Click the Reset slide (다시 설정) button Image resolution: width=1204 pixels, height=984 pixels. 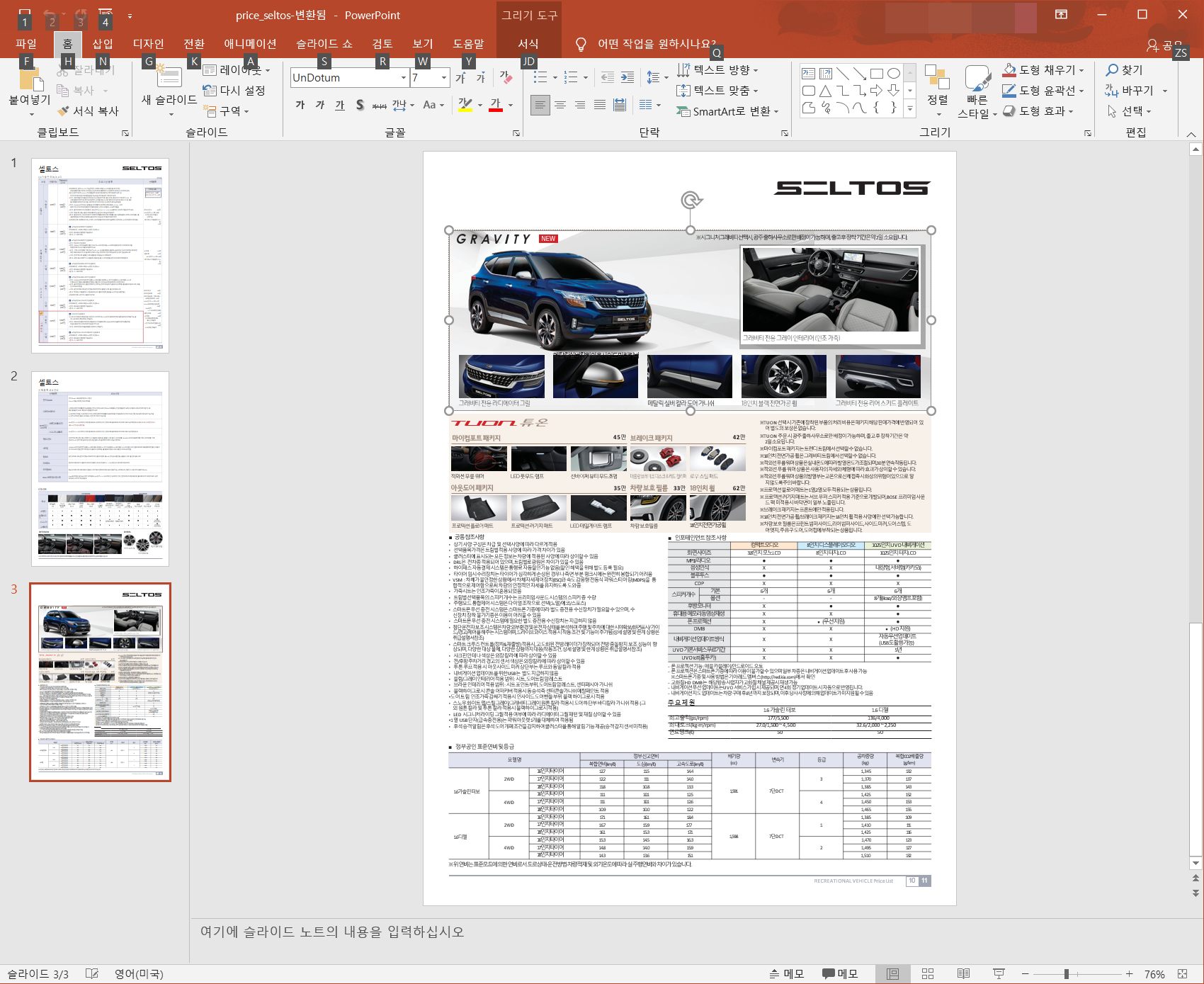pyautogui.click(x=234, y=90)
